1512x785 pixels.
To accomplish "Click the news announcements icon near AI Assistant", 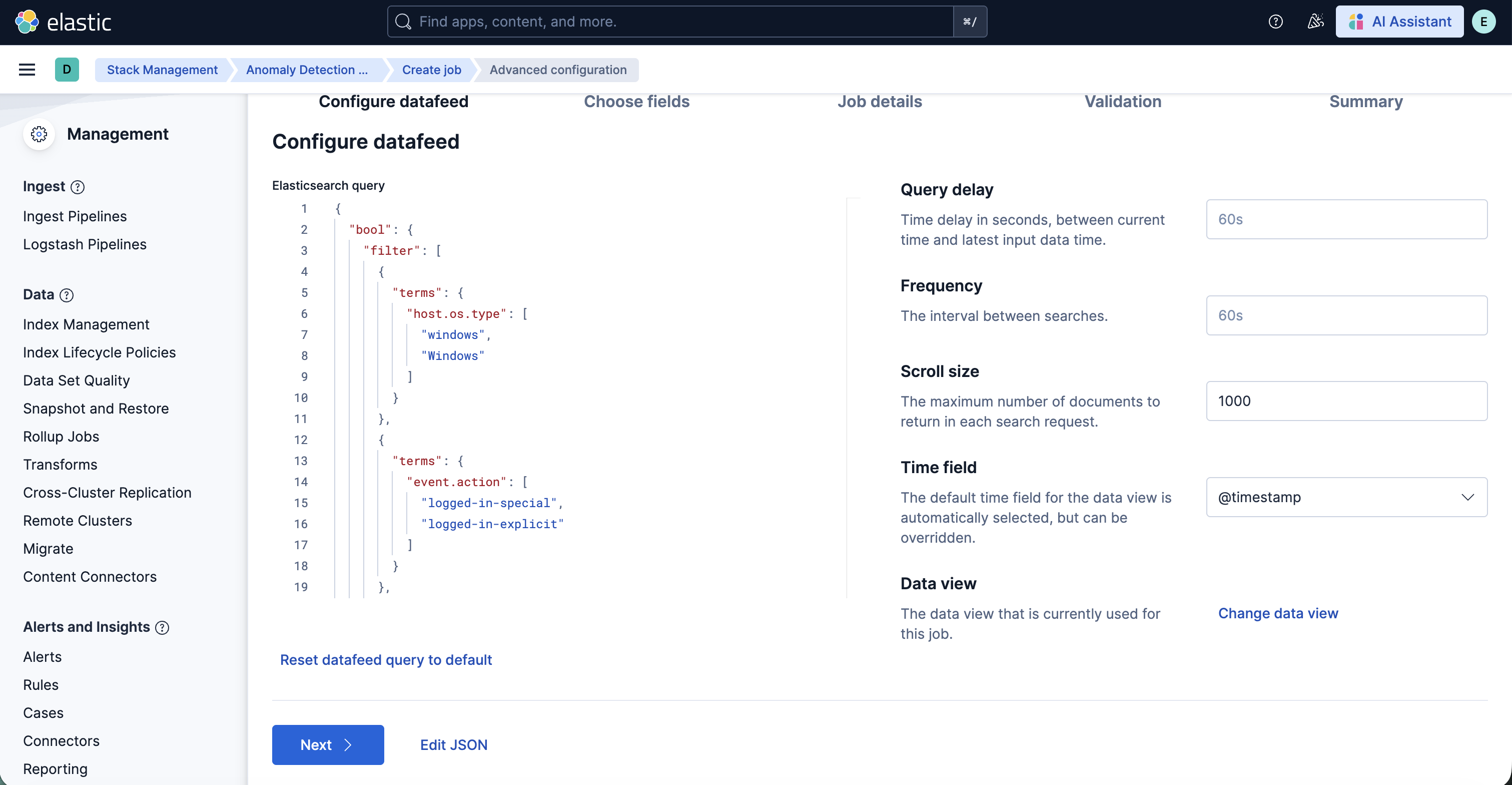I will point(1315,21).
